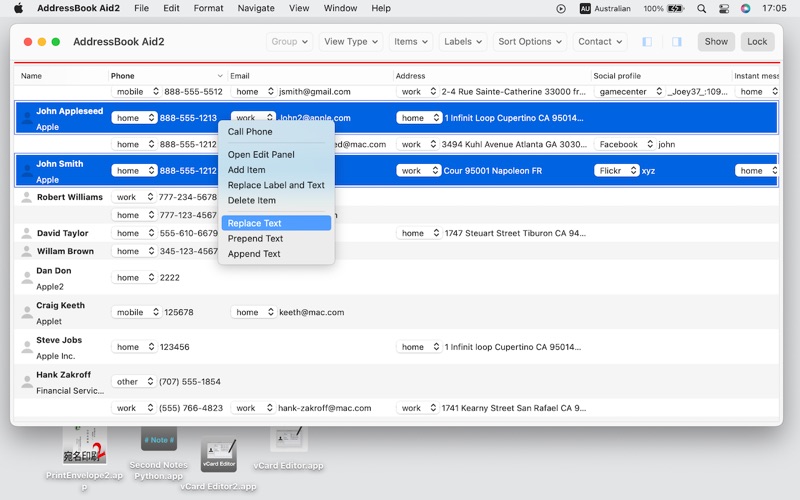Toggle the right sidebar panel icon
Image resolution: width=800 pixels, height=500 pixels.
pyautogui.click(x=677, y=42)
